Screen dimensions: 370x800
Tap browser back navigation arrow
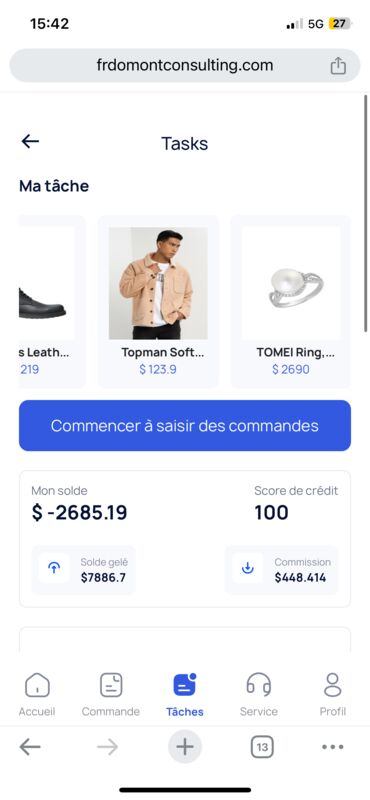pyautogui.click(x=30, y=747)
